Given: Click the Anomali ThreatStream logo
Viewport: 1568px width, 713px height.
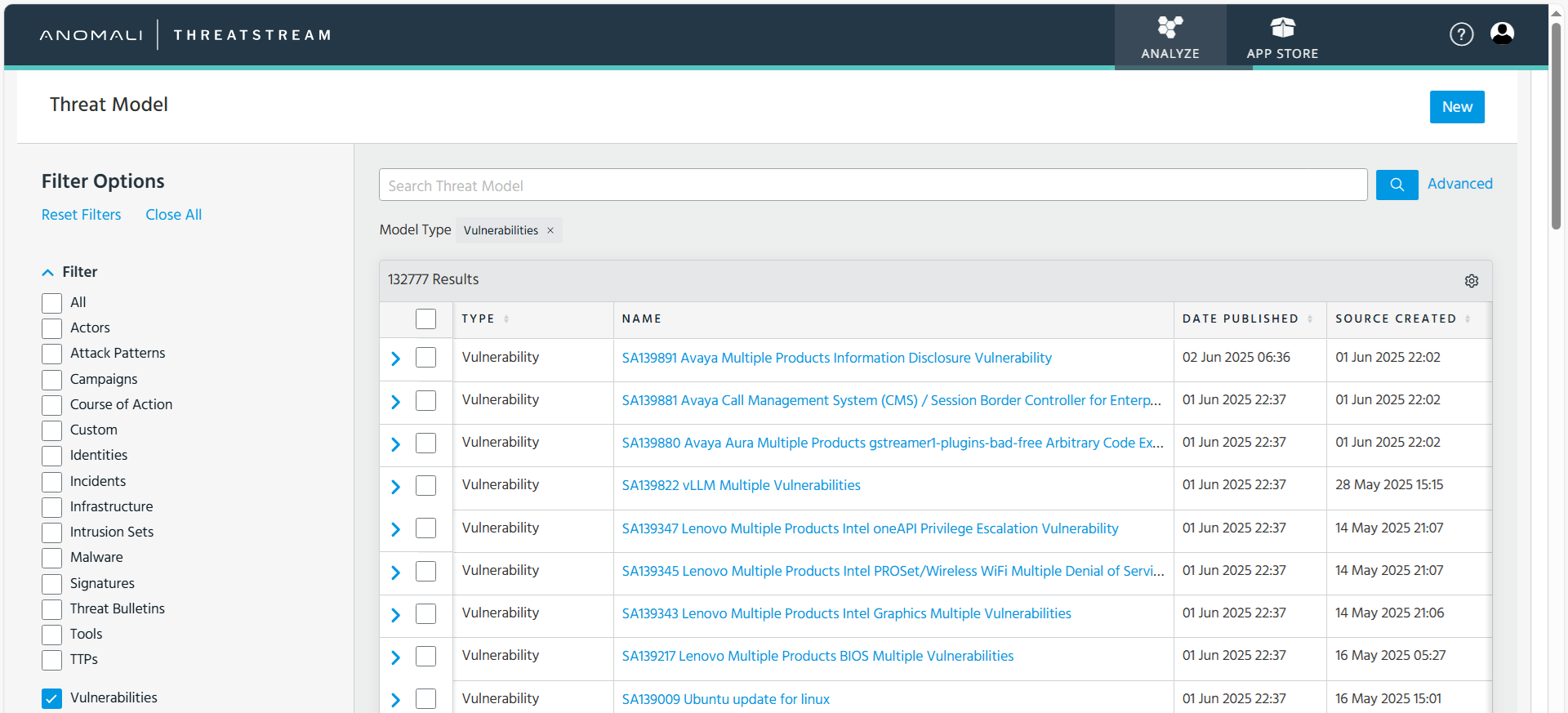Looking at the screenshot, I should [x=185, y=35].
